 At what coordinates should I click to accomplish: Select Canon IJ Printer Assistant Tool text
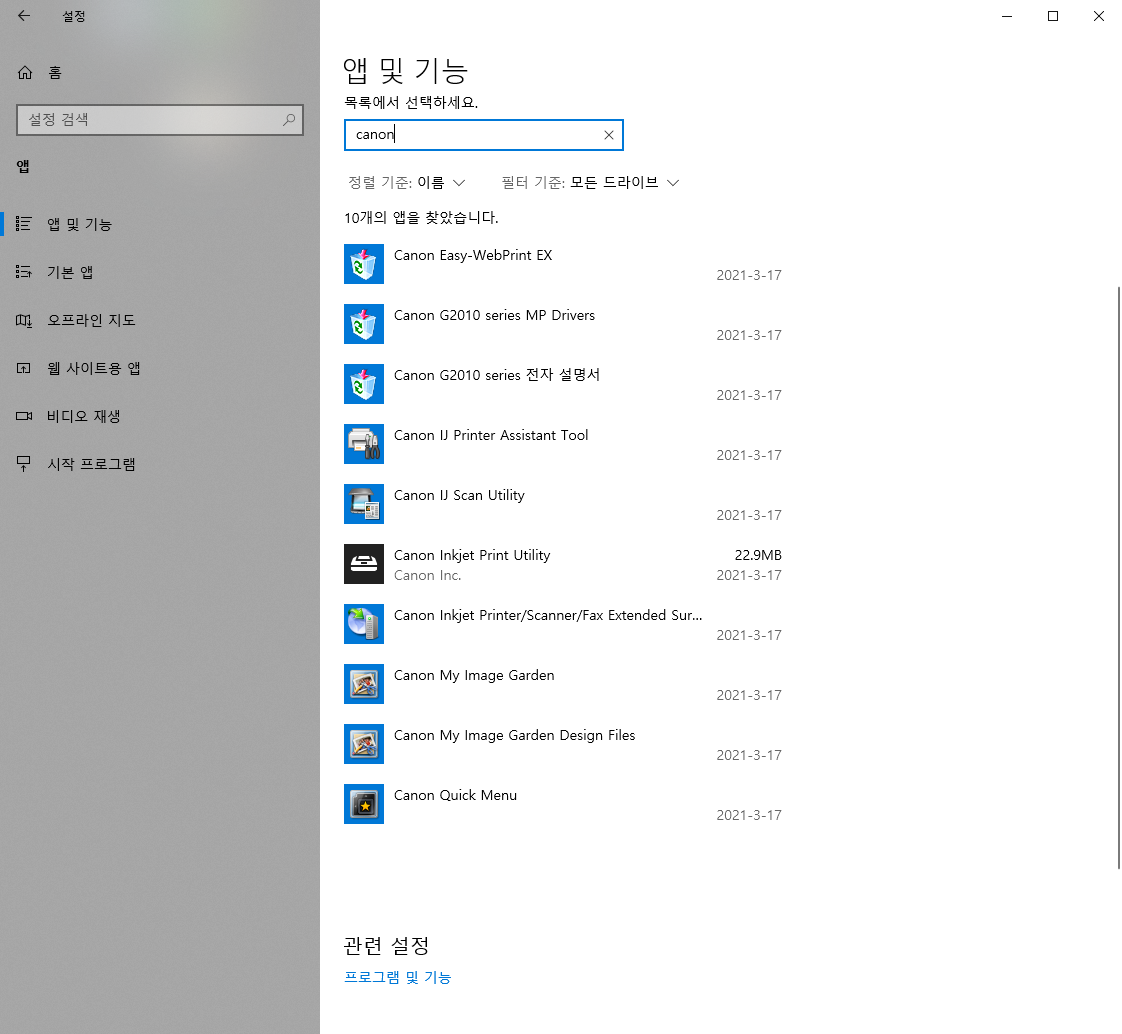tap(491, 435)
